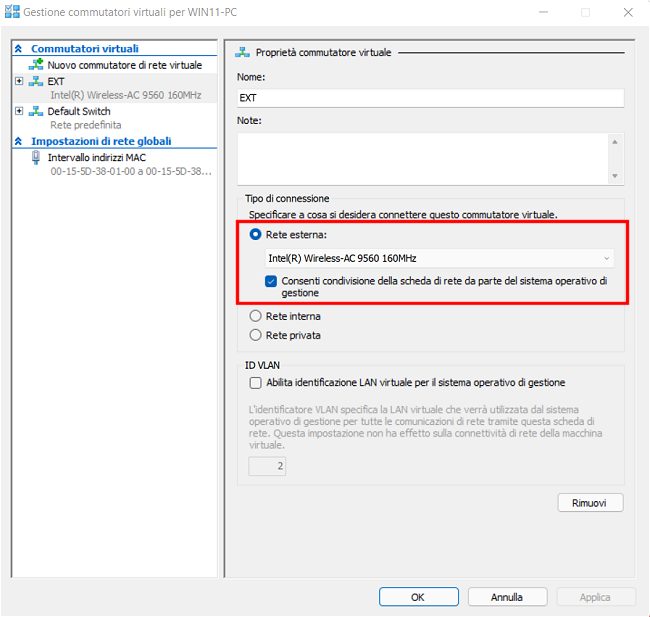Click the Rete predefinita subtitle
The width and height of the screenshot is (650, 617).
click(x=86, y=125)
